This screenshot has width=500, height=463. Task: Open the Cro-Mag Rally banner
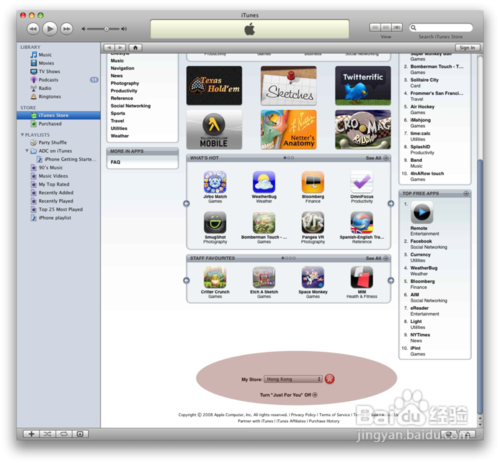[x=363, y=129]
